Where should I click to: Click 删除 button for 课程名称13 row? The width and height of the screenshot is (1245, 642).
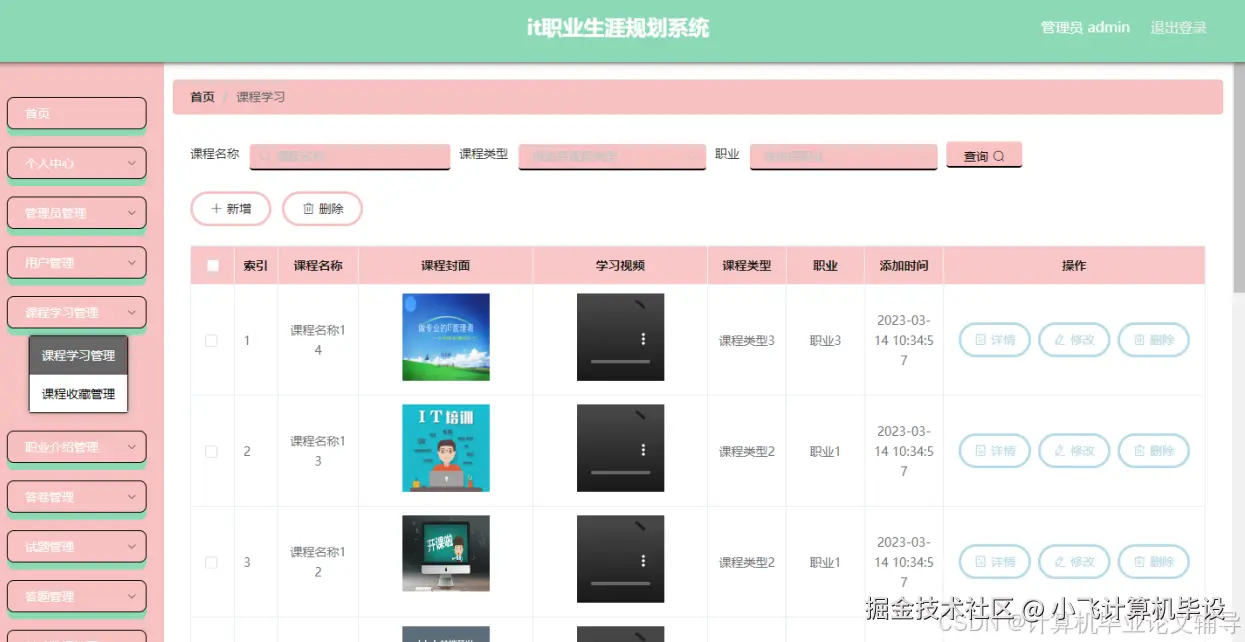coord(1153,451)
